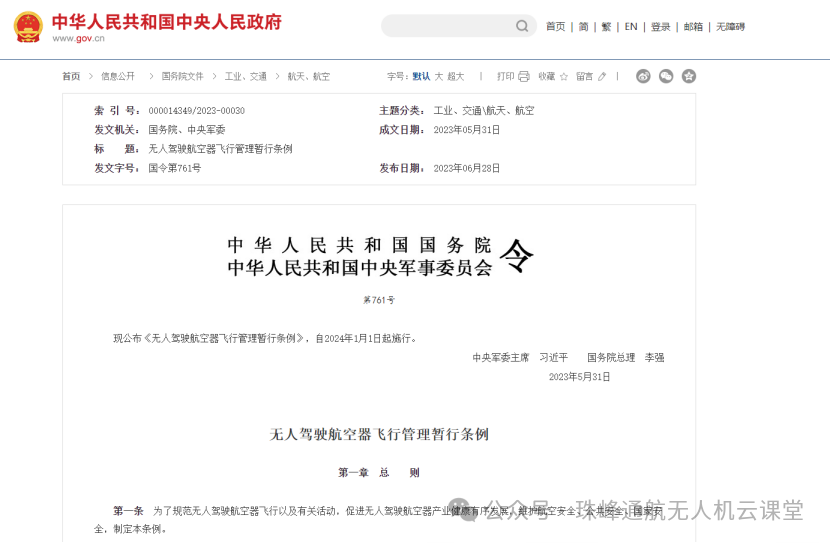830x543 pixels.
Task: Share to WeChat icon
Action: pyautogui.click(x=666, y=76)
